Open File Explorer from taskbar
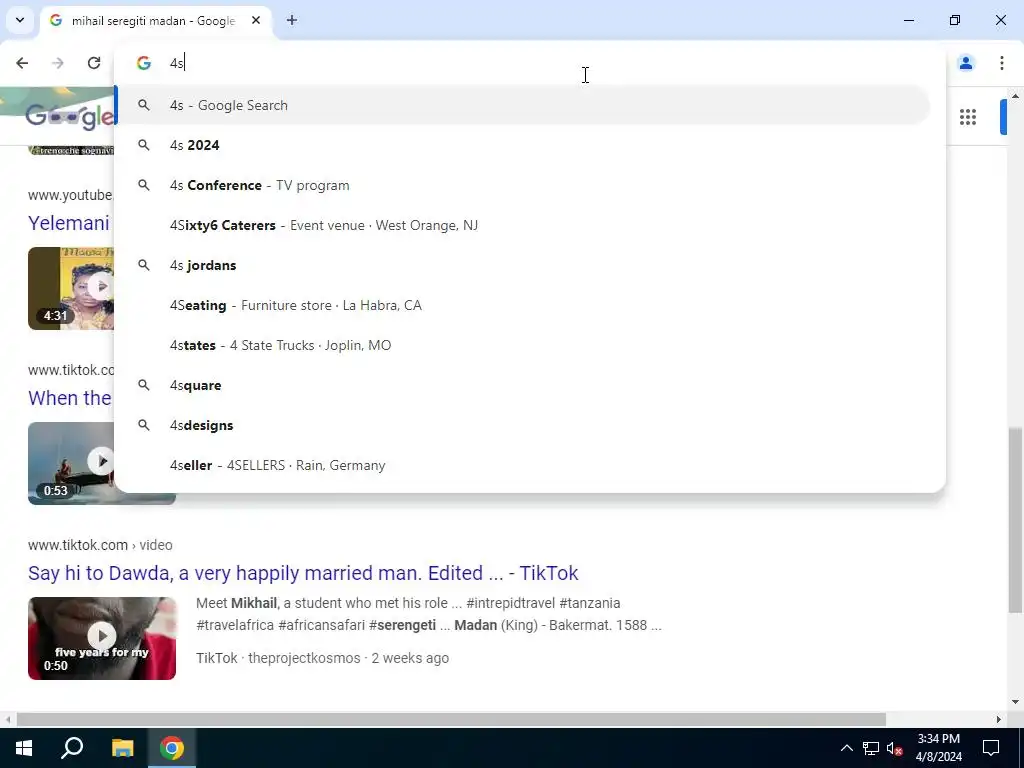Viewport: 1024px width, 768px height. click(122, 748)
